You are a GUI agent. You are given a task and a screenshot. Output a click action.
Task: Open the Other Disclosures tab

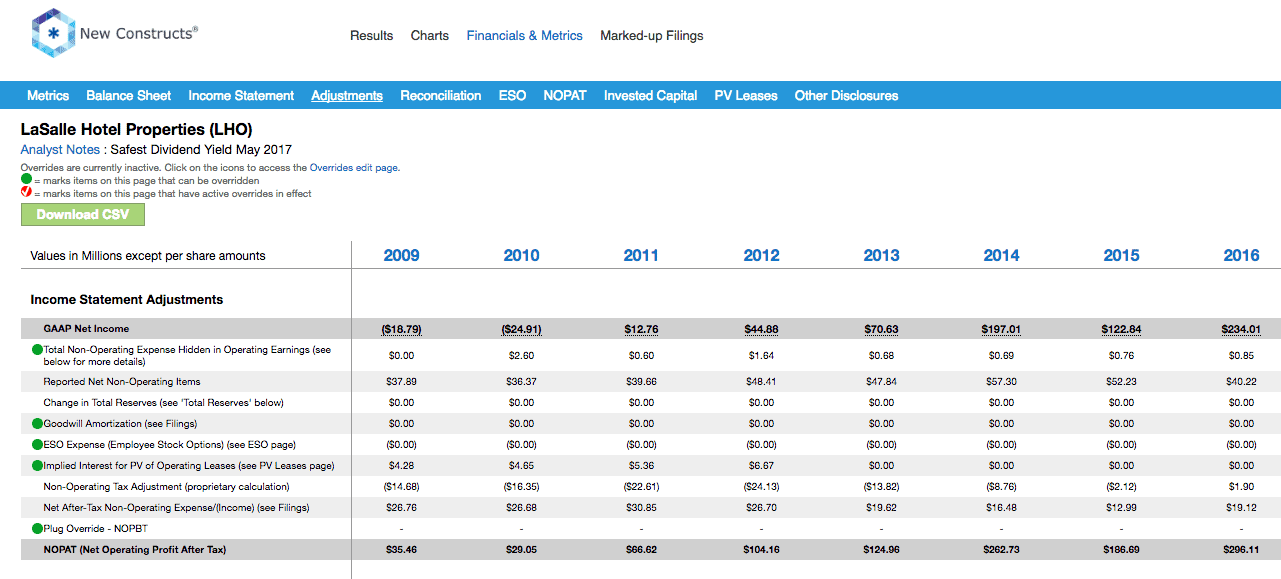pos(846,95)
